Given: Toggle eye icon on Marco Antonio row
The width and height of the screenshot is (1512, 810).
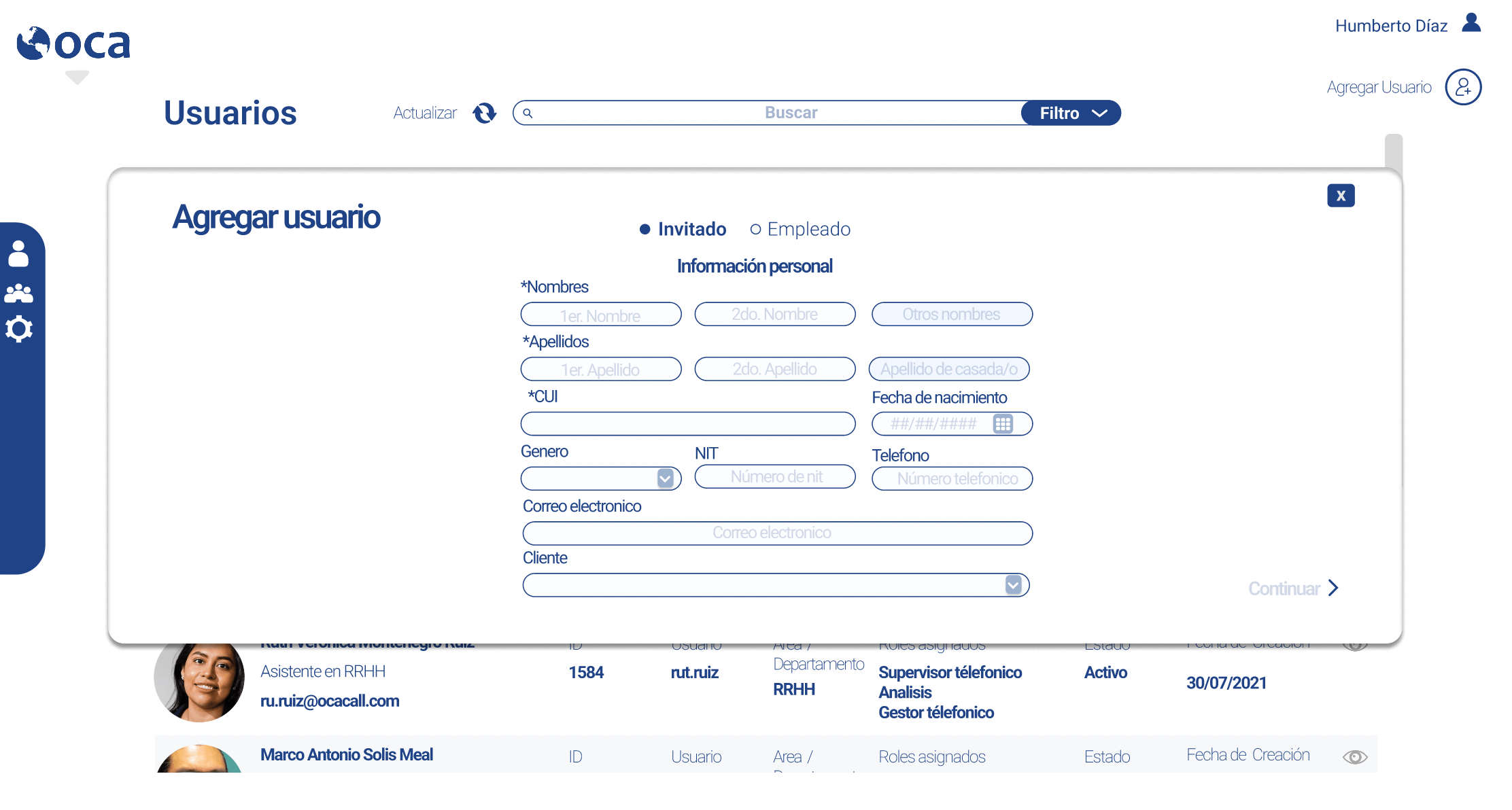Looking at the screenshot, I should coord(1354,757).
